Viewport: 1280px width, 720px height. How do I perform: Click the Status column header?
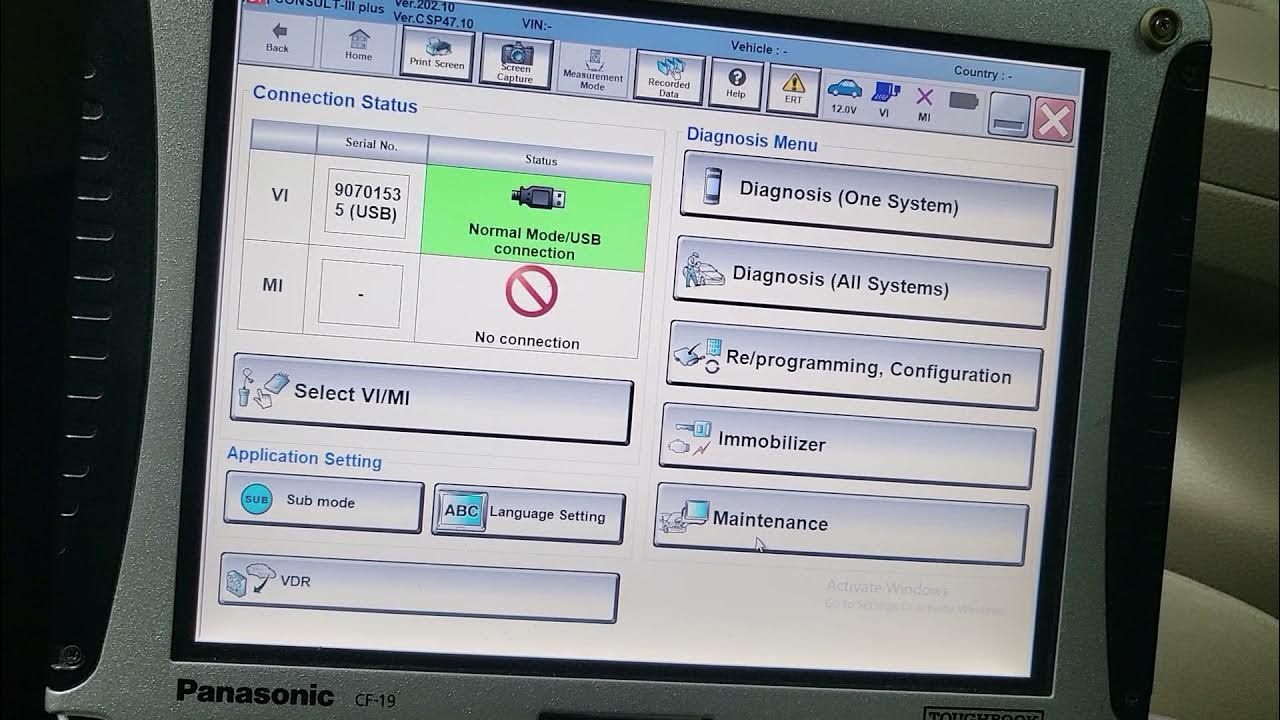coord(541,159)
